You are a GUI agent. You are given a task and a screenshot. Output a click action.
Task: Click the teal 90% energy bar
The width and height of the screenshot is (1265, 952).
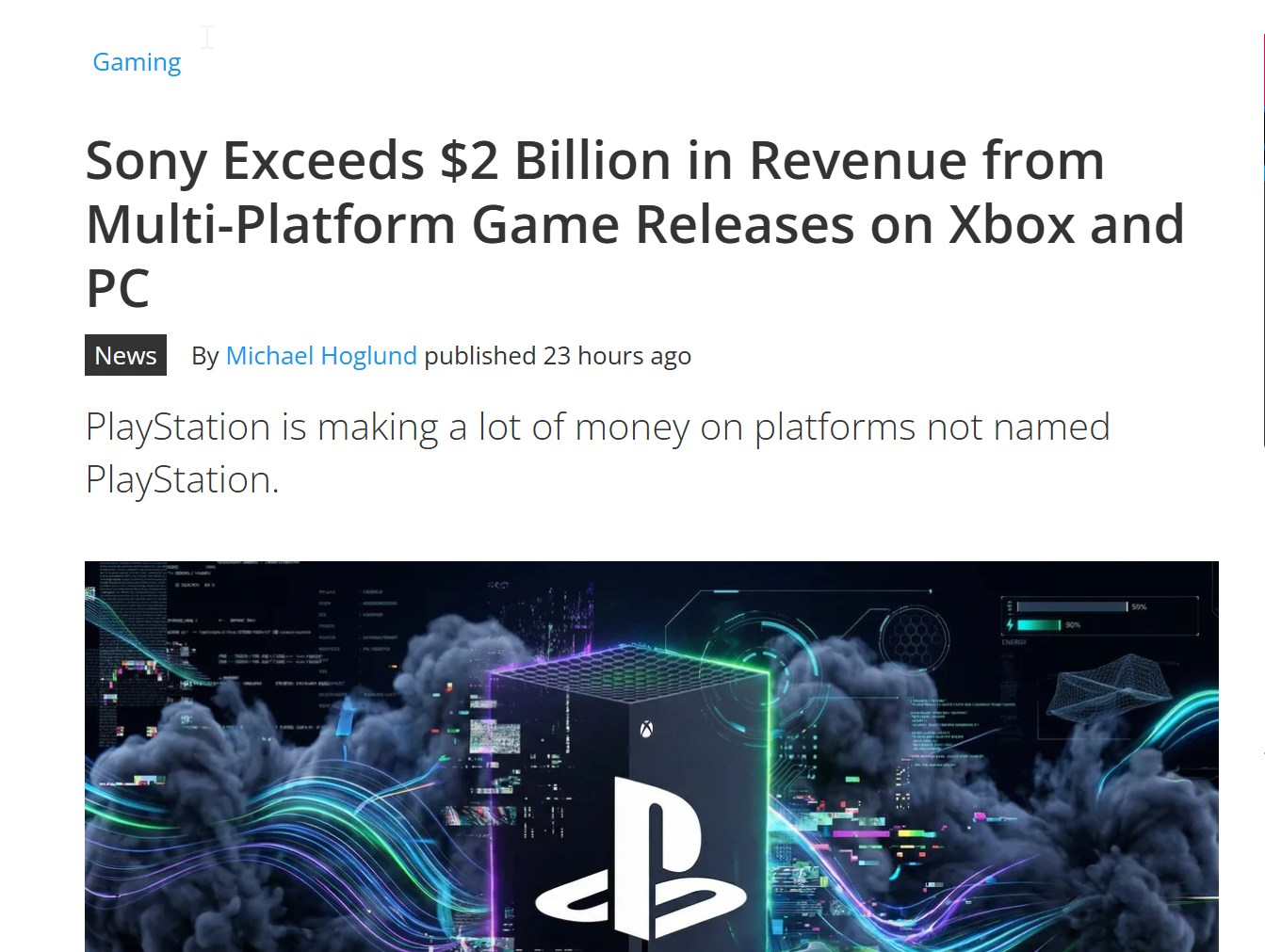(1040, 624)
